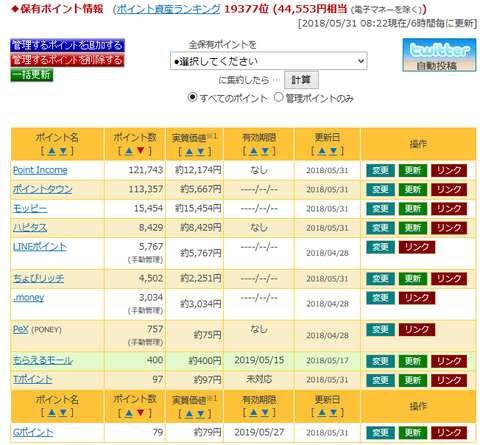The width and height of the screenshot is (480, 445).
Task: Sort ascending by 有効期限 in lower header
Action: coord(253,413)
